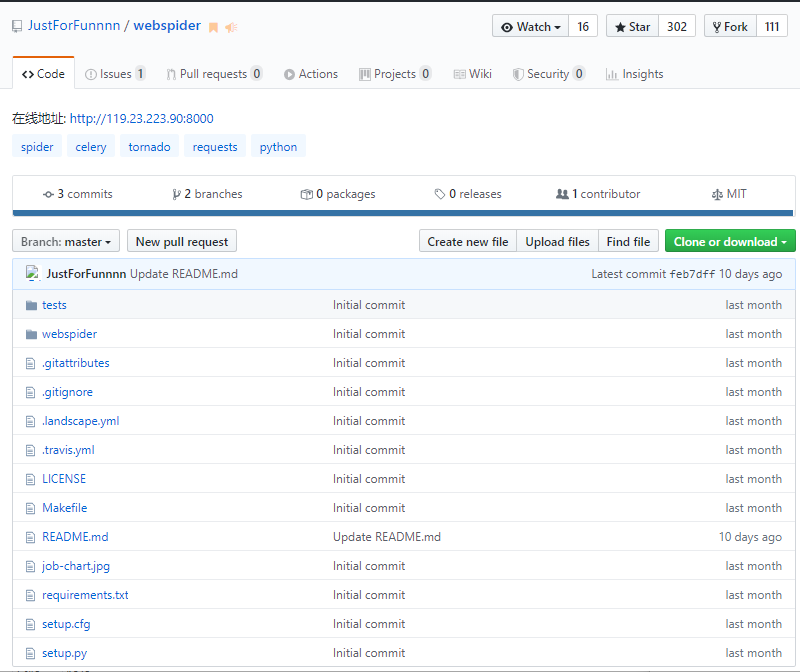Click the megaphone icon next to webspider
Screen dimensions: 800x672
231,28
